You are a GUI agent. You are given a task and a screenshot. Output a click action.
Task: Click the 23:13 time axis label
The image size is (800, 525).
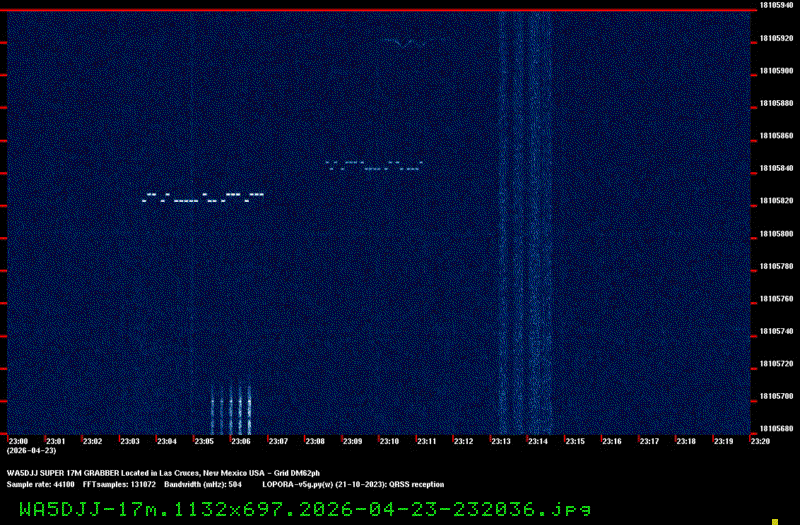[x=501, y=441]
